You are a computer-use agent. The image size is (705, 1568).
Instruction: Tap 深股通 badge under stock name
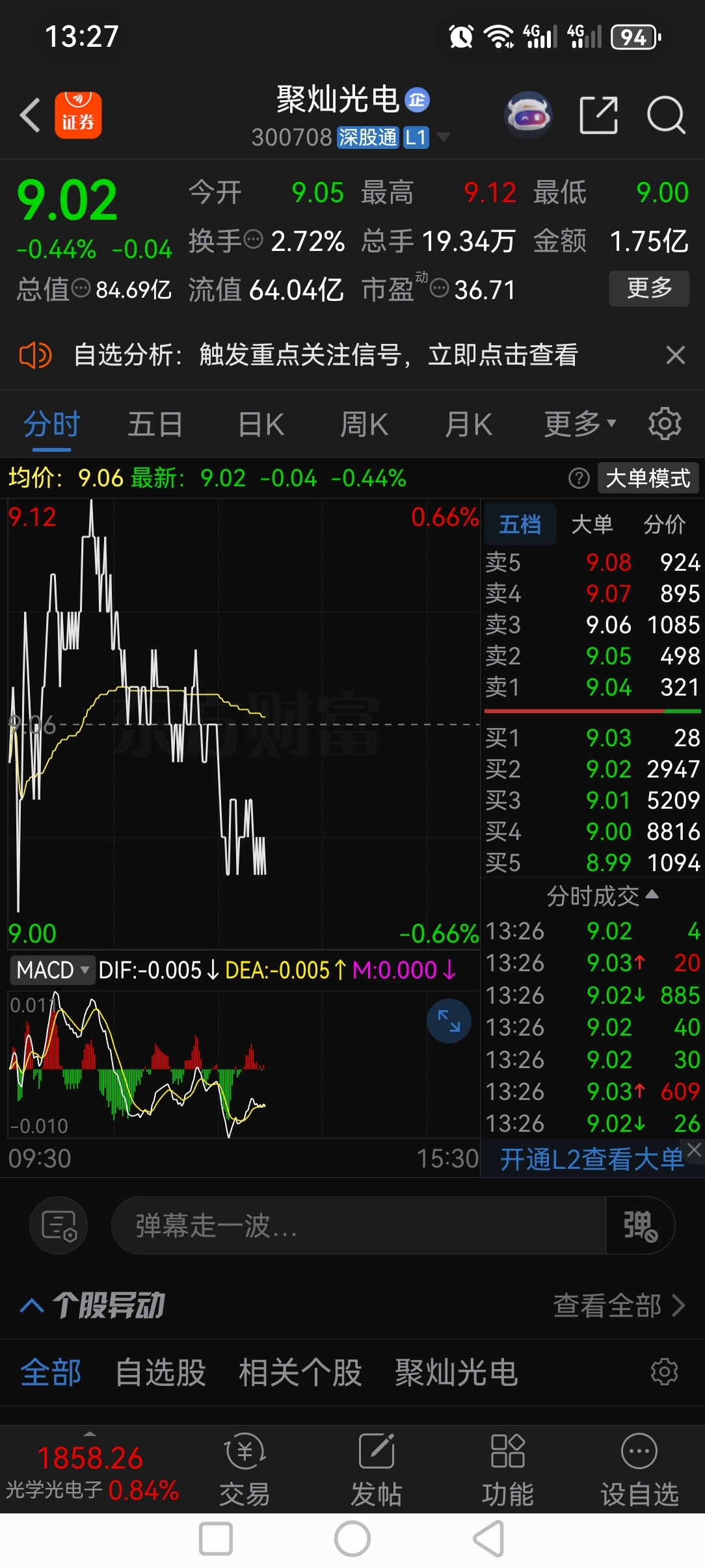click(367, 137)
